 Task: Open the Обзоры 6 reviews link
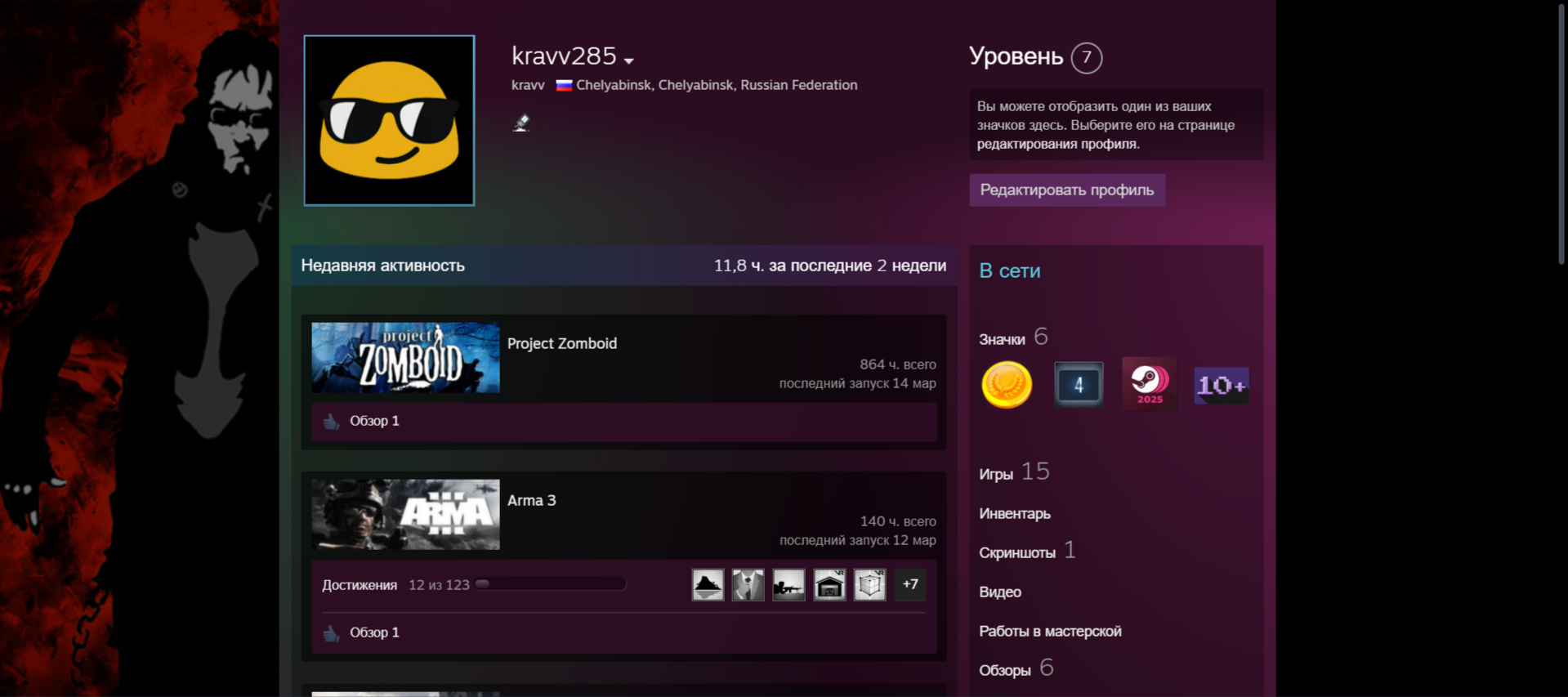click(x=1016, y=669)
